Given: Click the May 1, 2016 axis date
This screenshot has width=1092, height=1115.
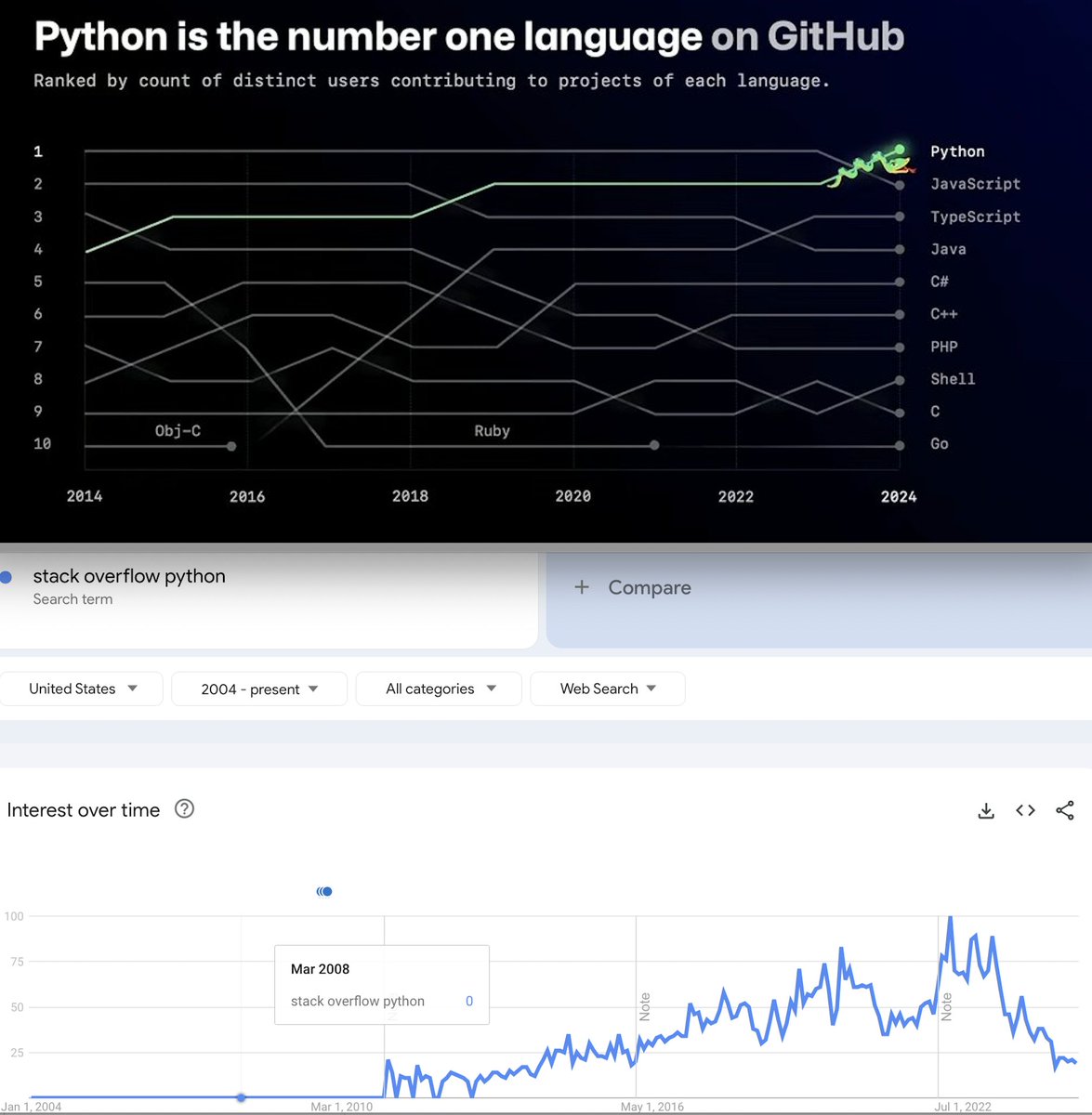Looking at the screenshot, I should (x=652, y=1107).
